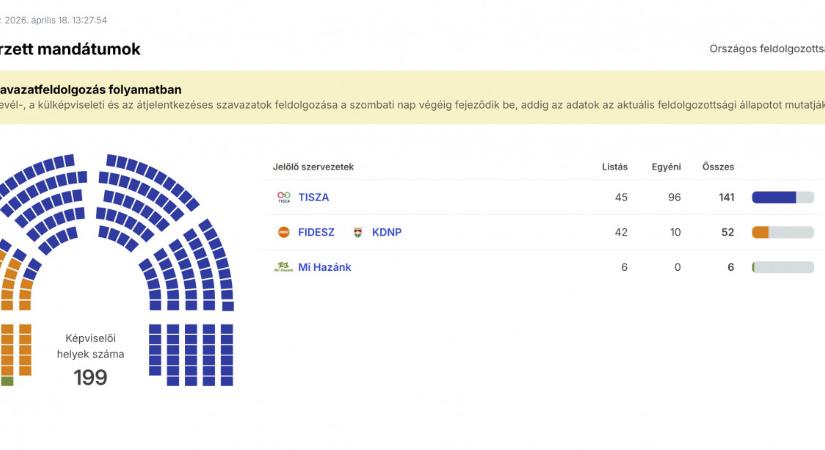The image size is (825, 450).
Task: Click the blue seat block in the hemicycle's lower right
Action: point(191,354)
